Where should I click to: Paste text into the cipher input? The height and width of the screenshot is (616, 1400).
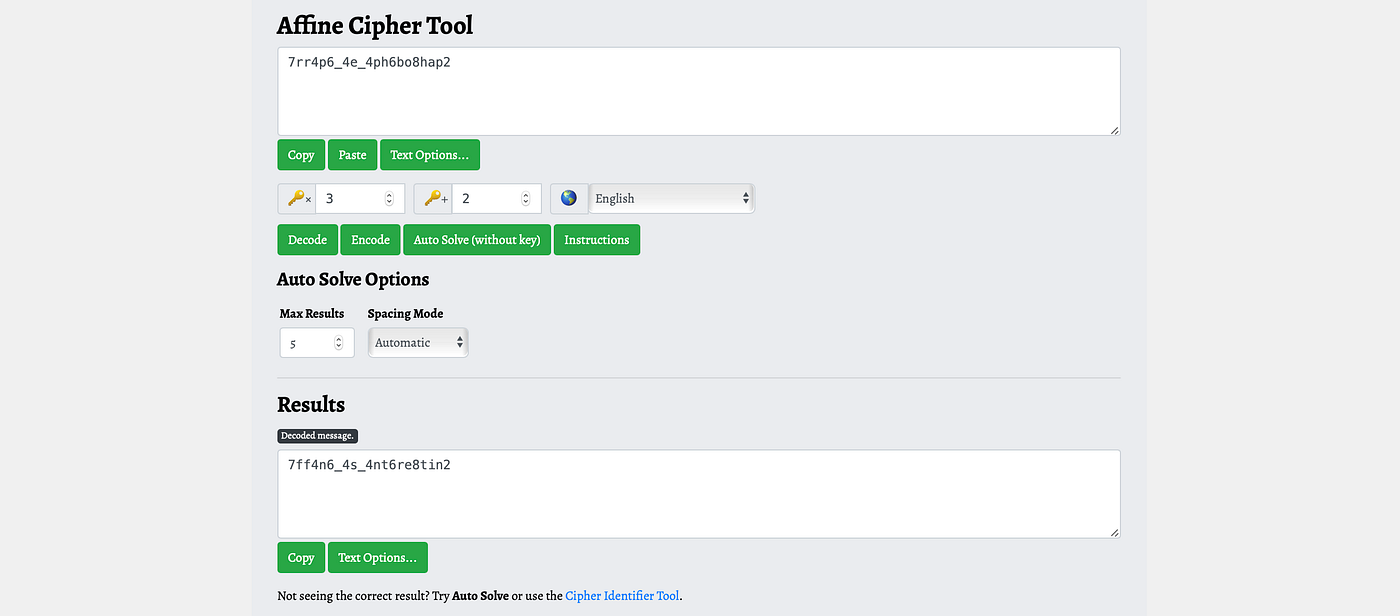pos(352,154)
